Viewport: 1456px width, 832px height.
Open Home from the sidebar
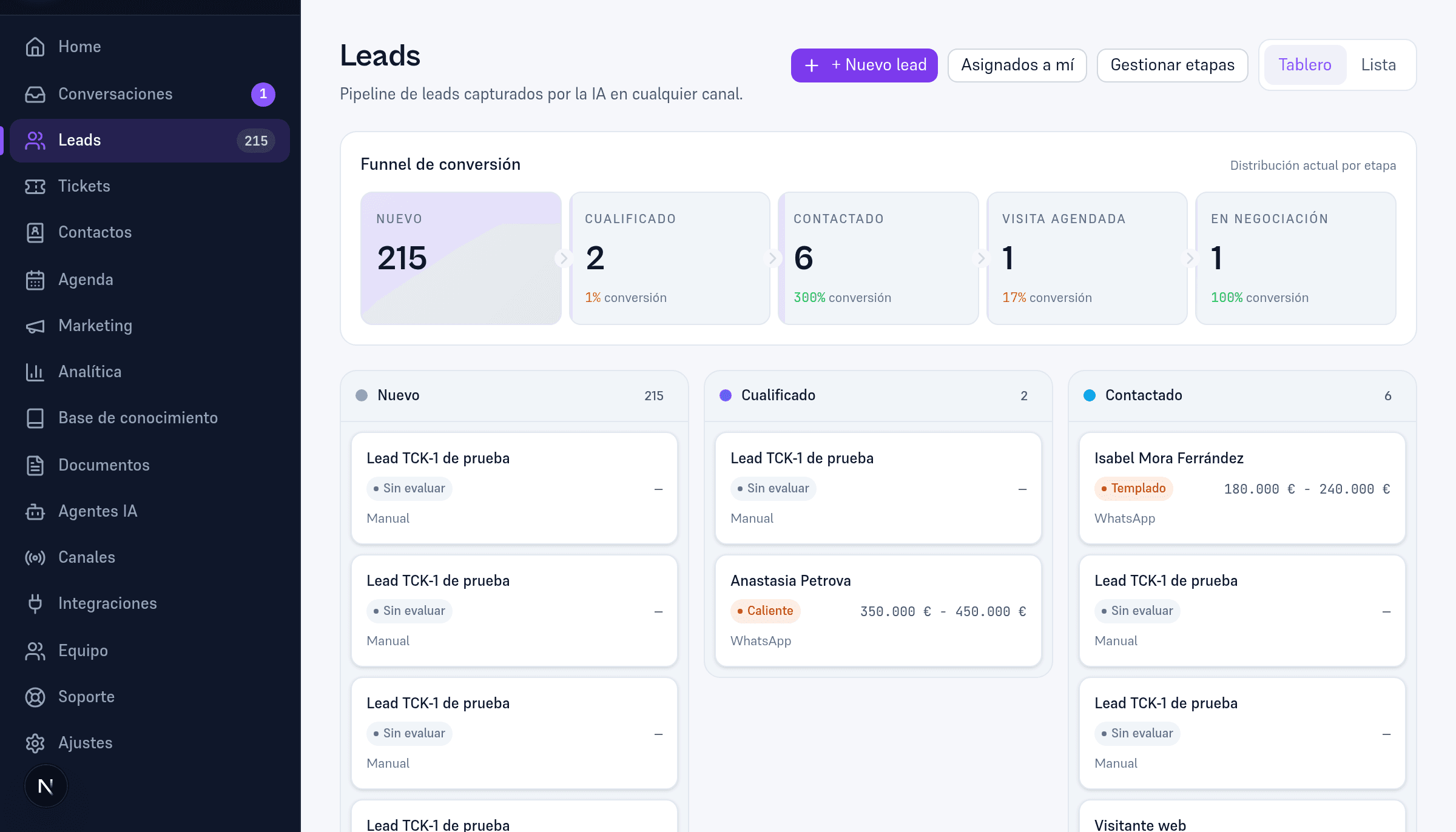tap(149, 47)
